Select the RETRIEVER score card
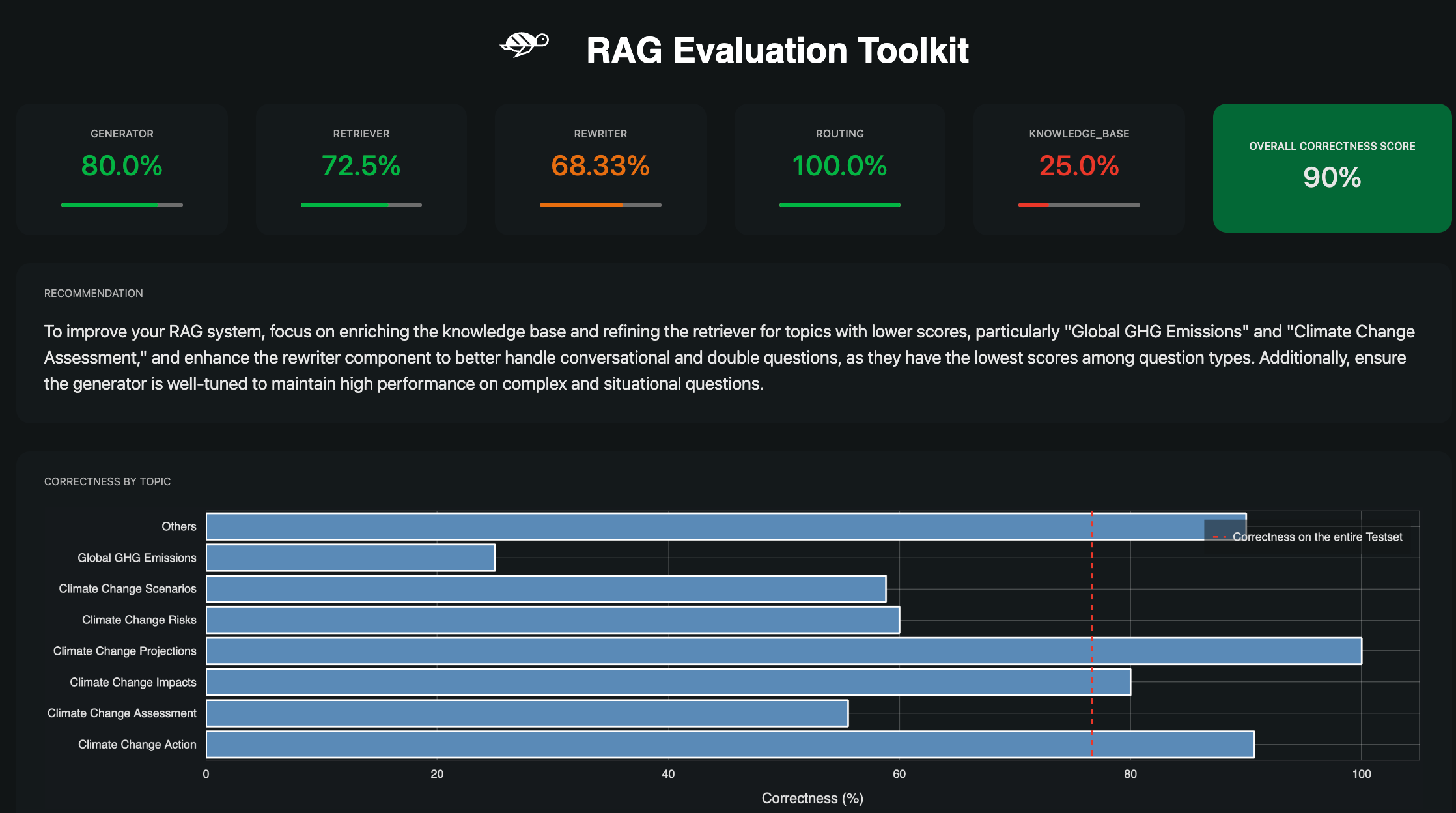This screenshot has width=1456, height=813. (x=360, y=168)
